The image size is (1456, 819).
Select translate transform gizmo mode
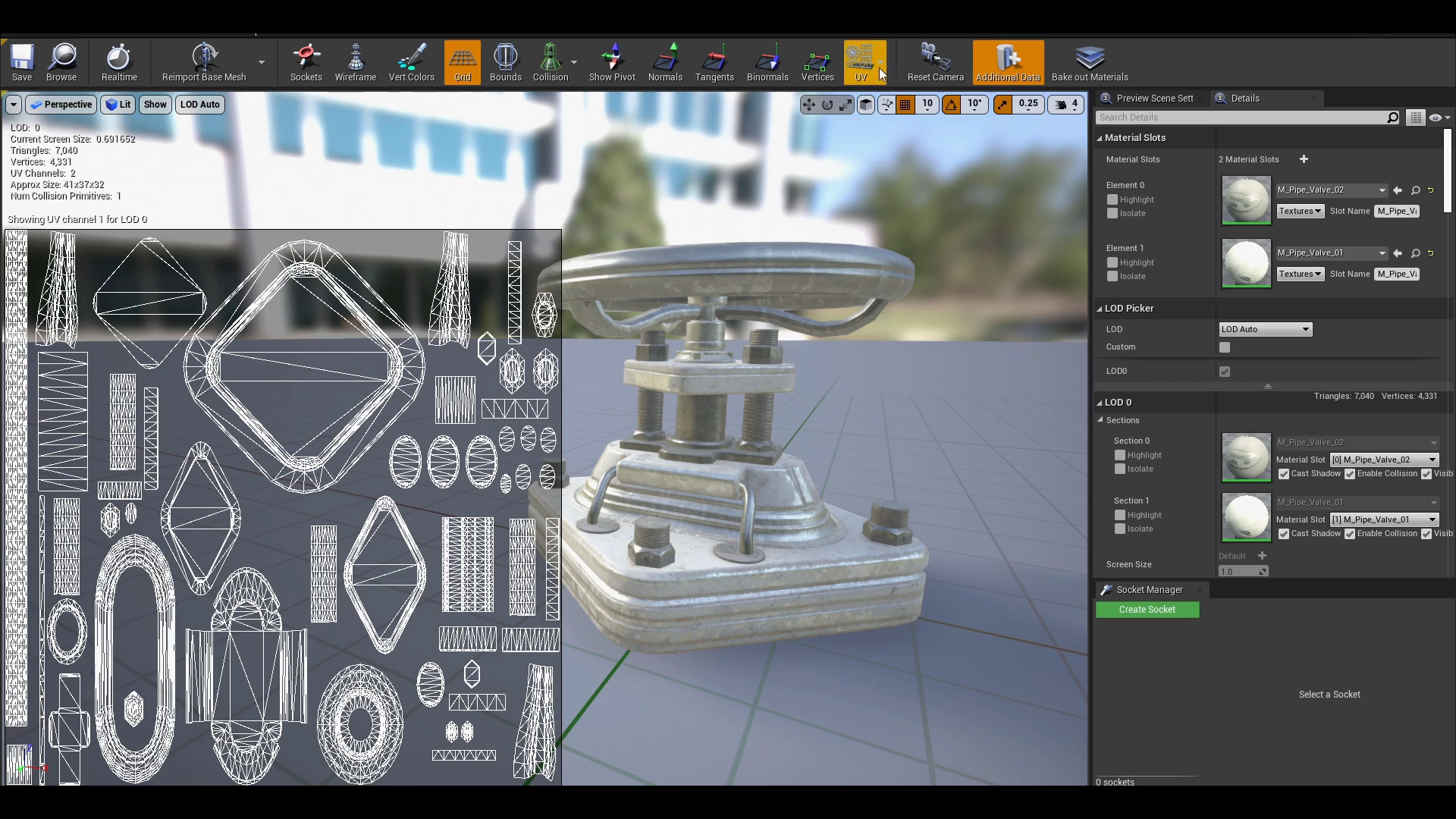809,105
